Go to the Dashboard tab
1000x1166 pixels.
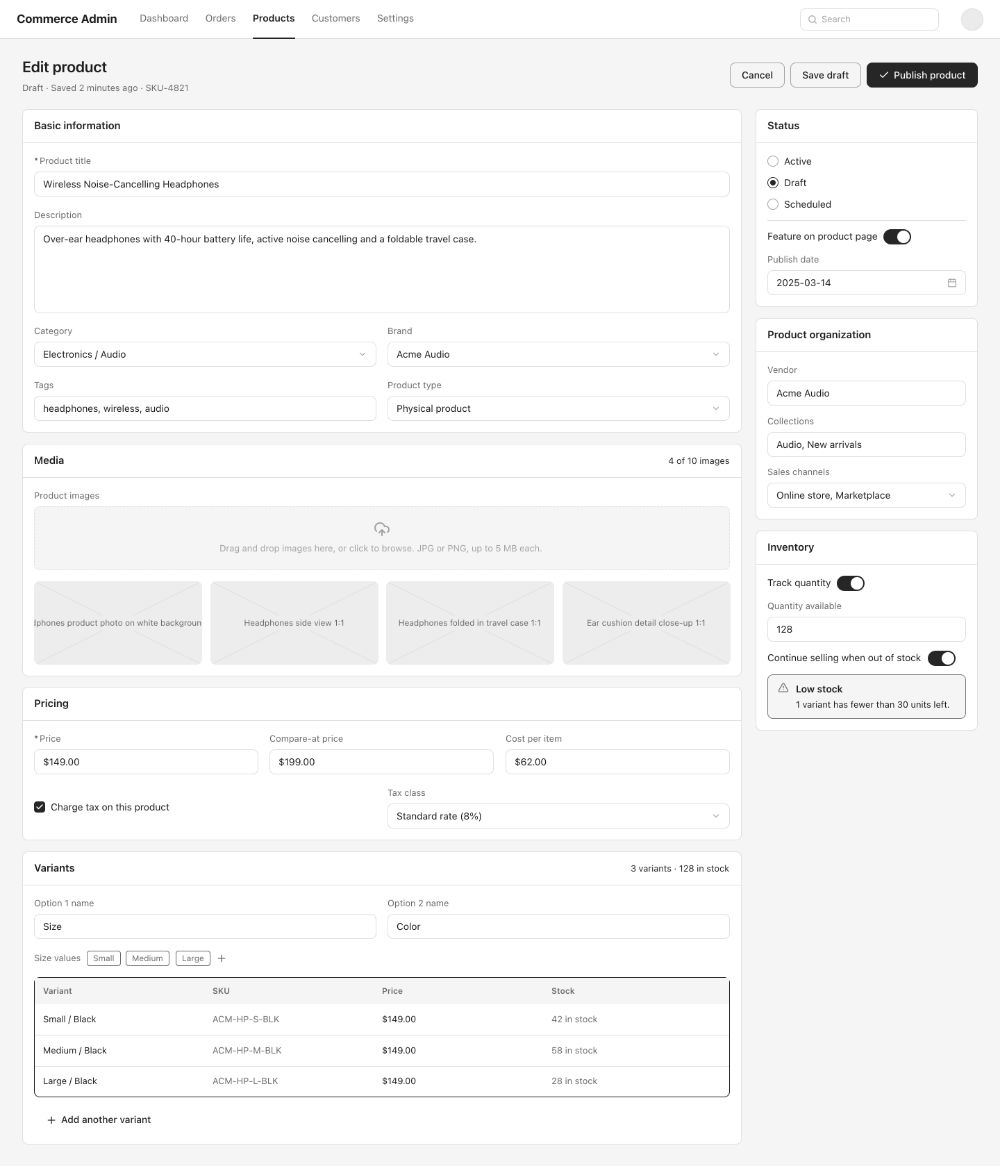tap(164, 19)
